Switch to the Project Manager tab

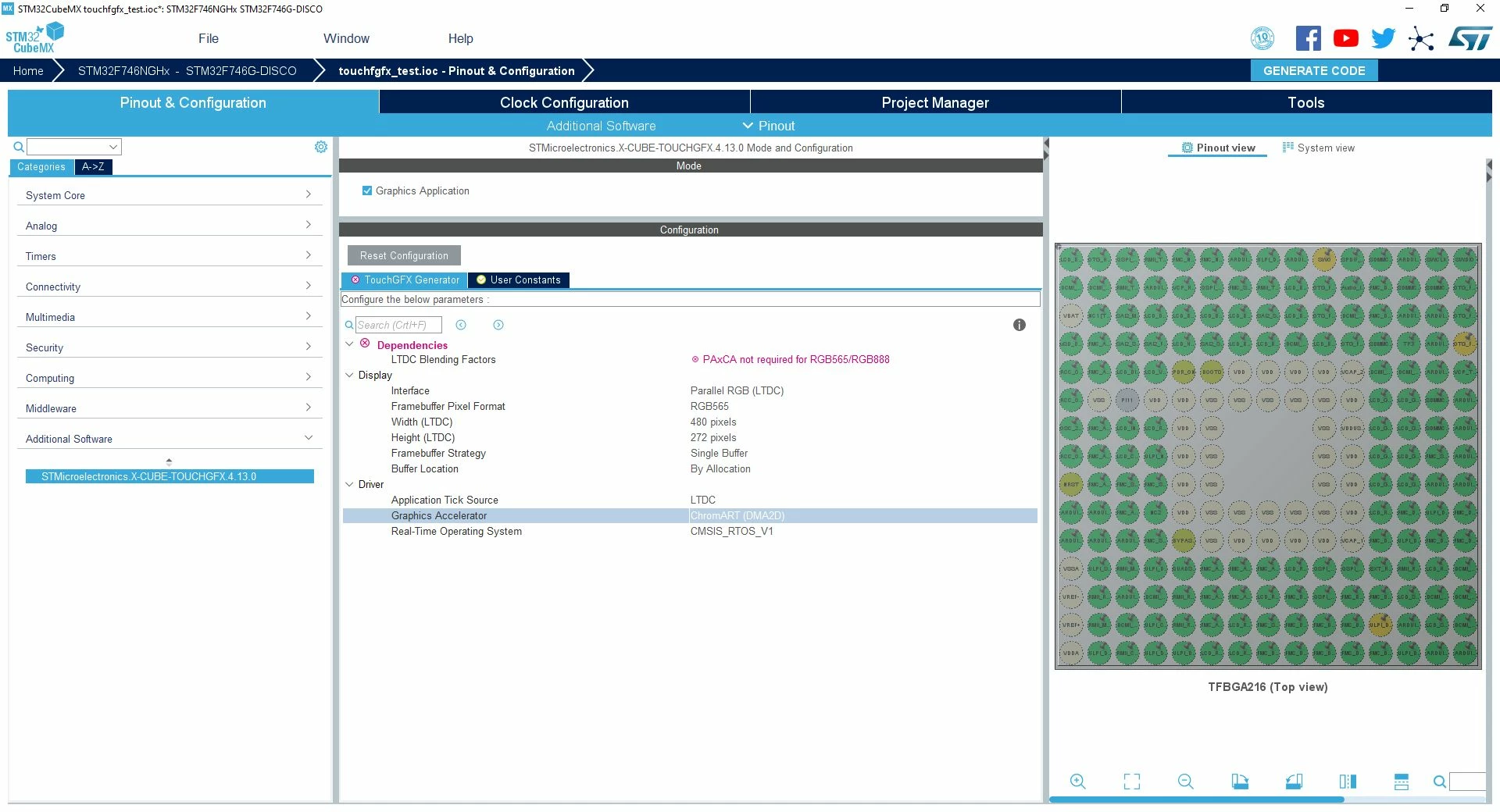coord(935,102)
